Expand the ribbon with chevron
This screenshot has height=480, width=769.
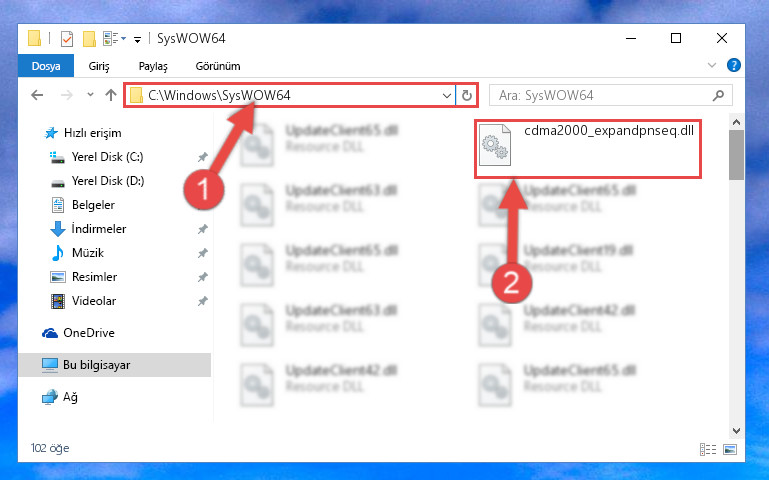point(712,65)
